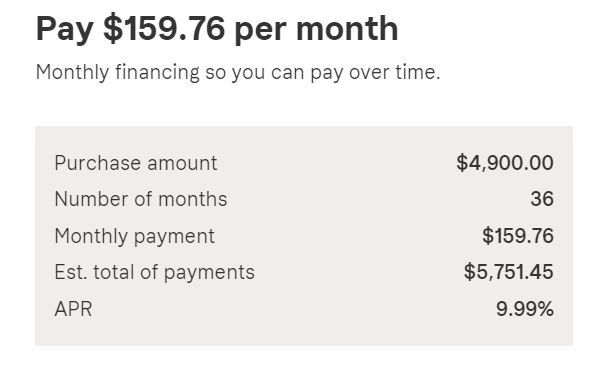Viewport: 606px width, 372px height.
Task: Click the 'Purchase amount' label
Action: (136, 163)
